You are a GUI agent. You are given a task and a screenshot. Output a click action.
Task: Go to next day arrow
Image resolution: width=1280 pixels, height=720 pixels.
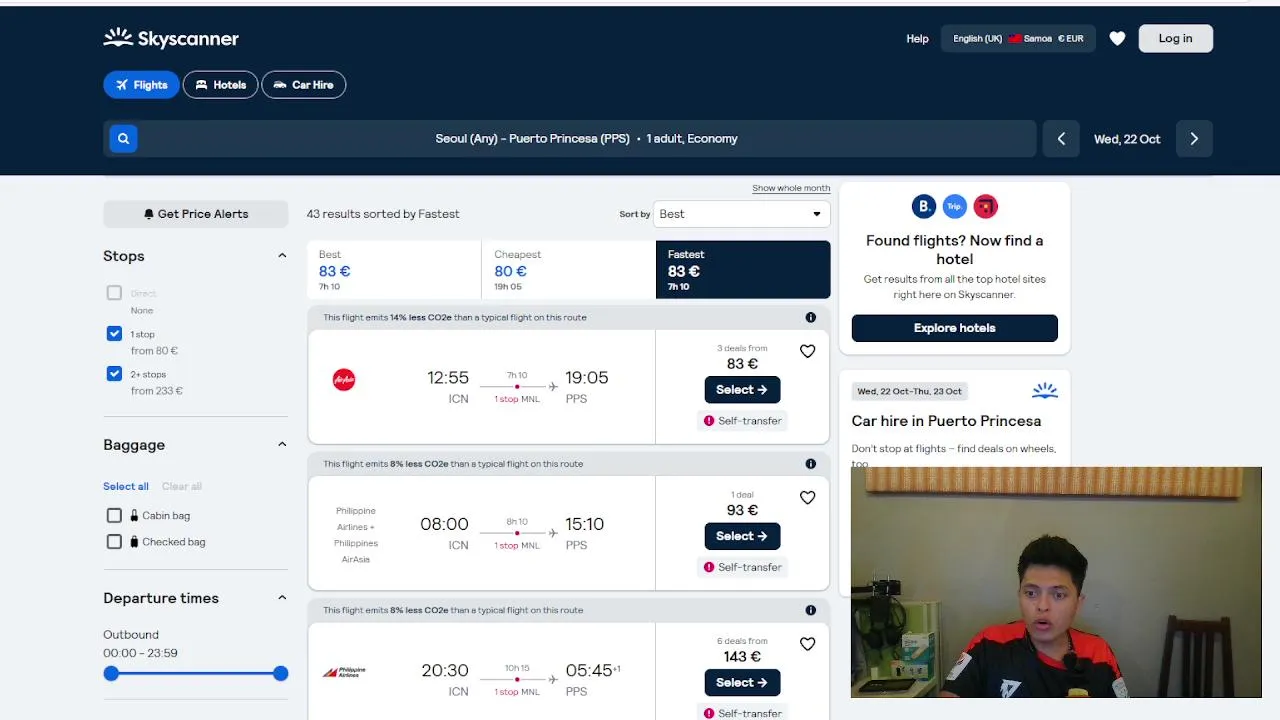(1194, 139)
